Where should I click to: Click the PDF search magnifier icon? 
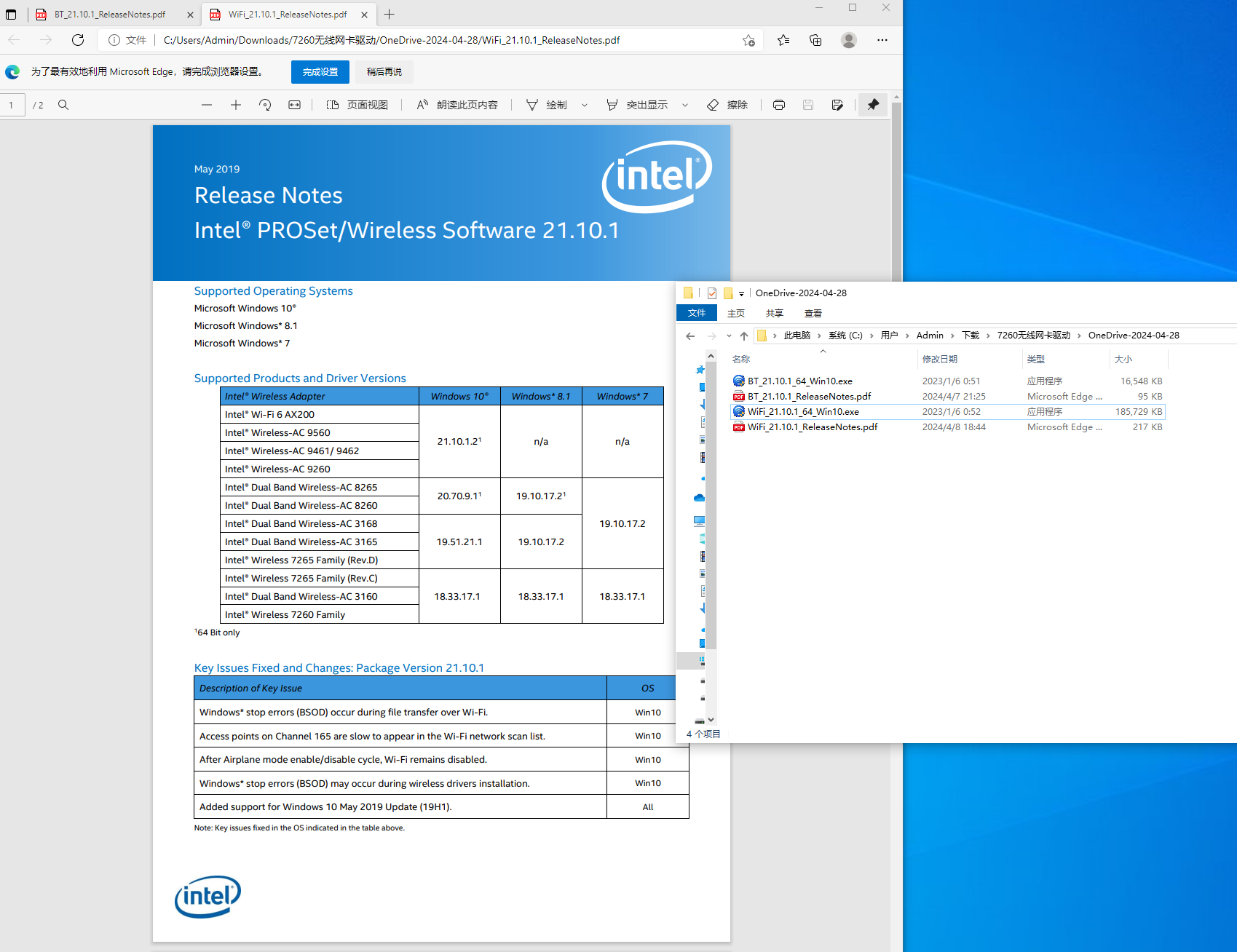(x=63, y=105)
